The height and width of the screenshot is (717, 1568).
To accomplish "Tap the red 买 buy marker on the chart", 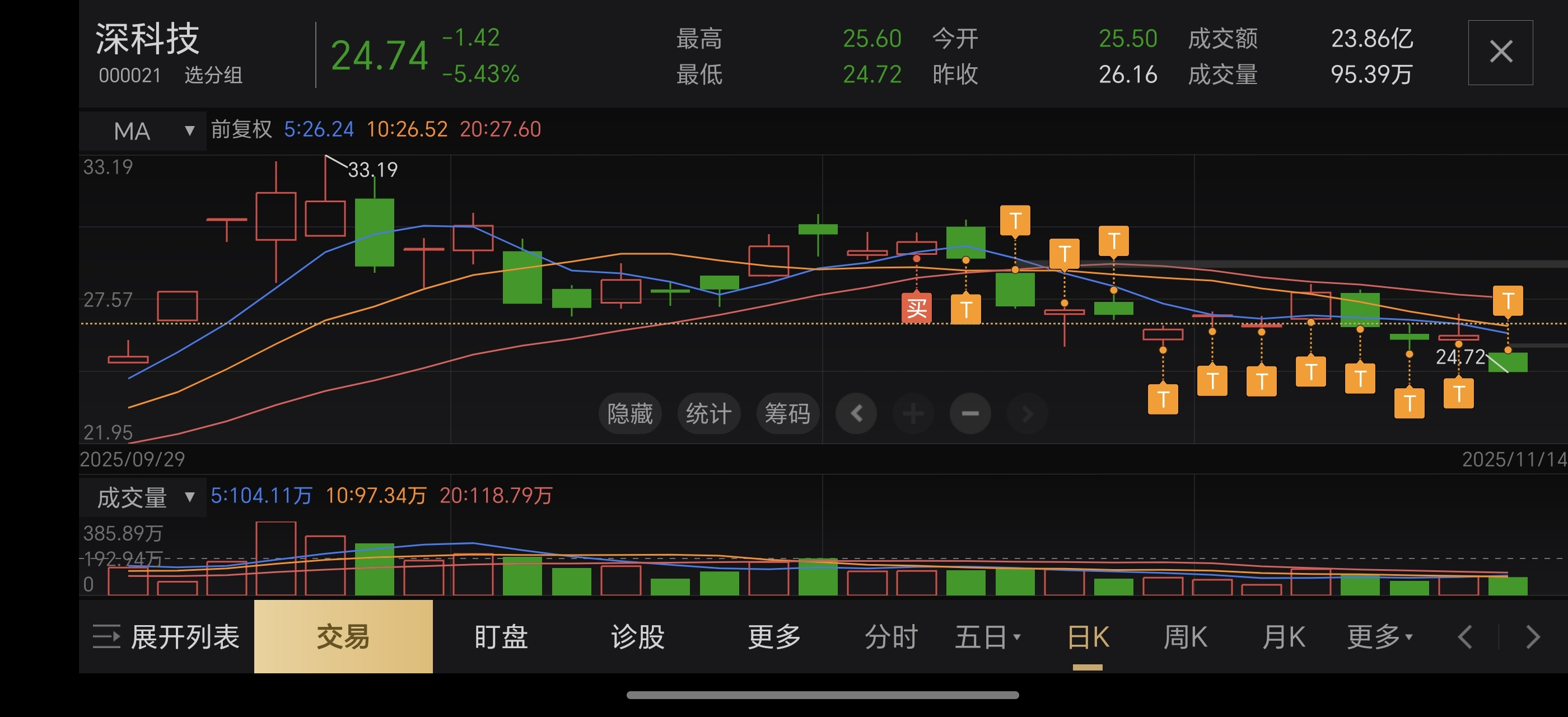I will pos(916,309).
